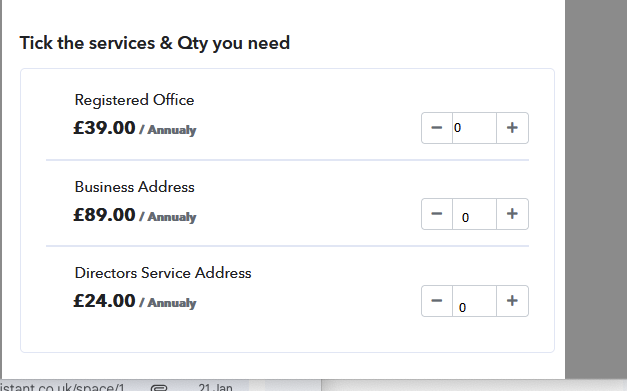Click the services and Qty heading
Viewport: 627px width, 391px height.
click(155, 43)
